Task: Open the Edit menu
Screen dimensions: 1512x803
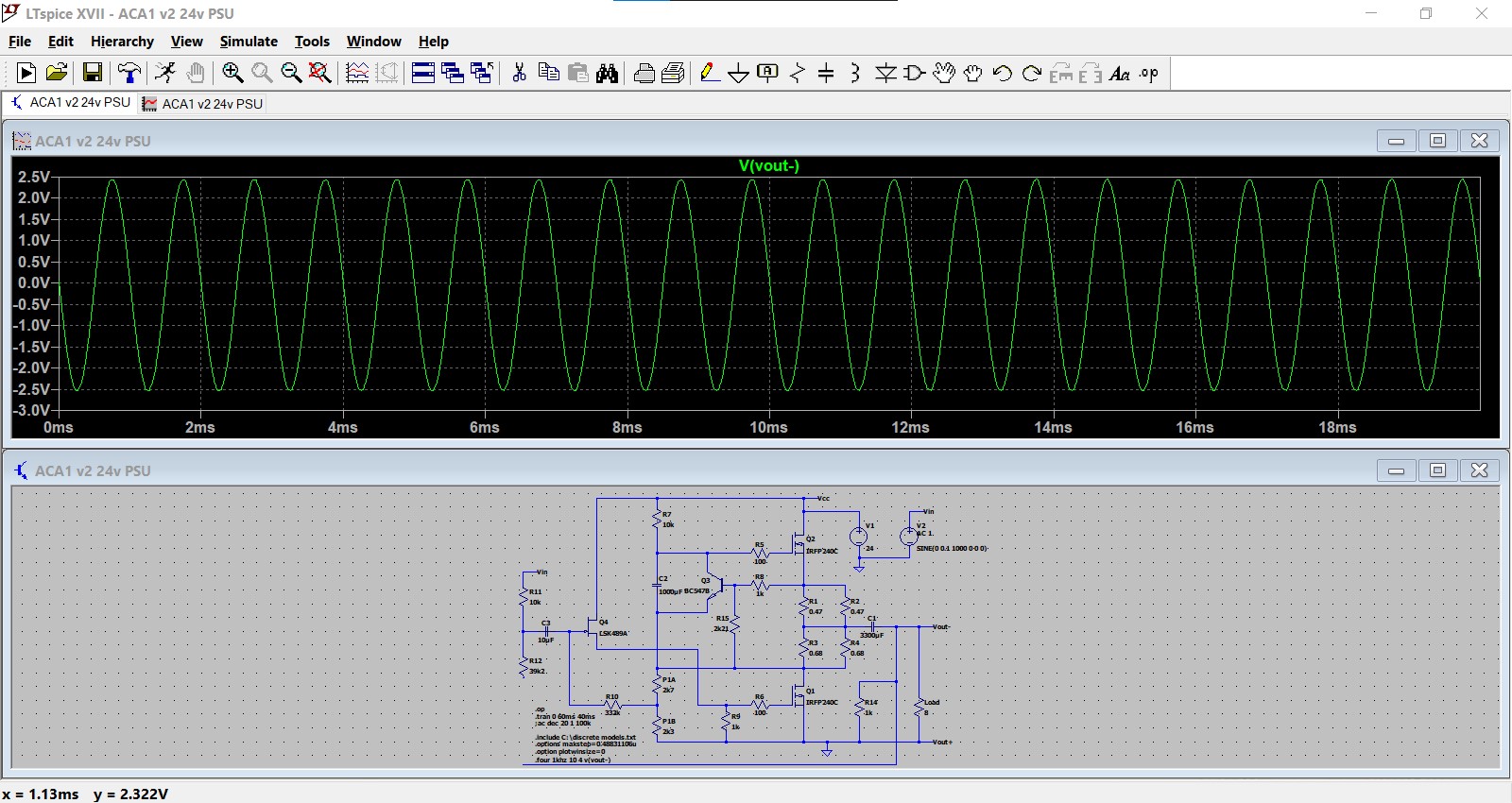Action: coord(60,42)
